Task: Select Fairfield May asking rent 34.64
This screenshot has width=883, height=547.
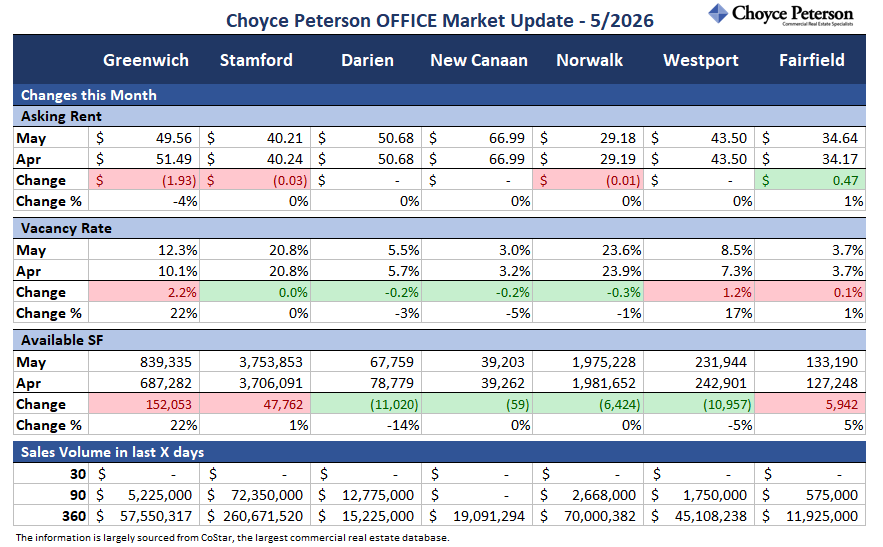Action: click(x=840, y=139)
